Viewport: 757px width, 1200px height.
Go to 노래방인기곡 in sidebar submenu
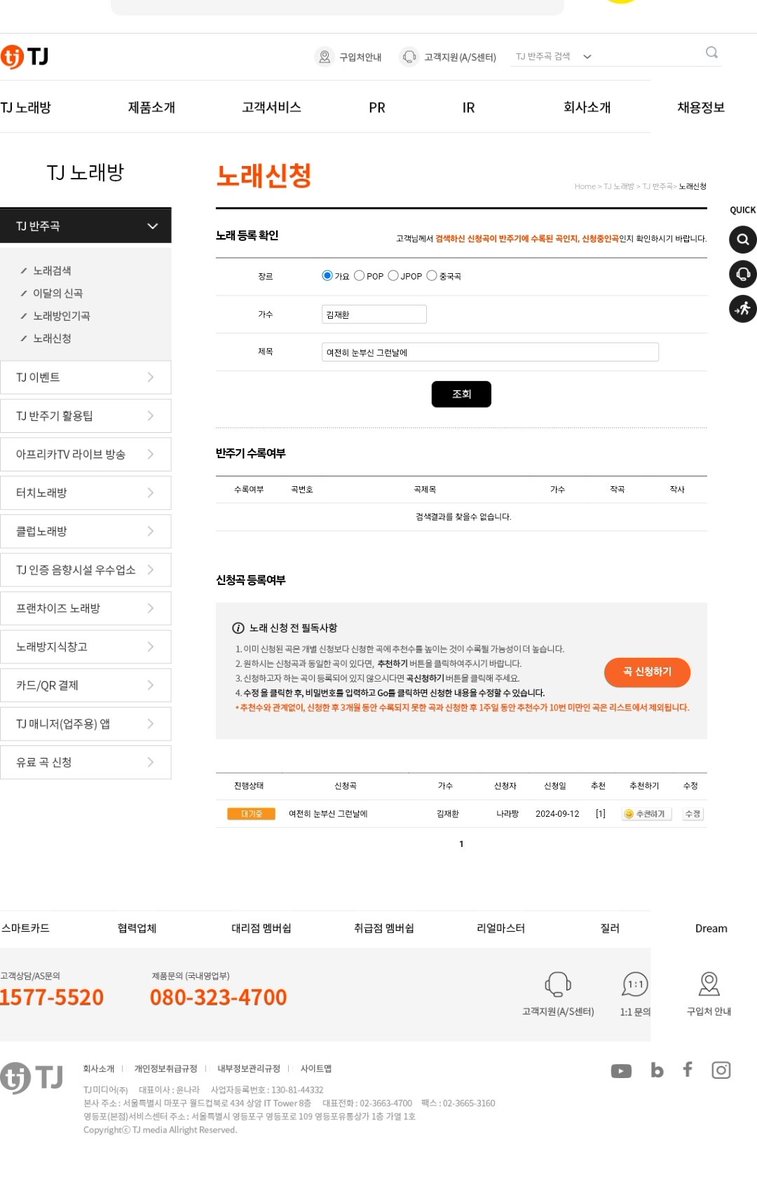pyautogui.click(x=61, y=316)
